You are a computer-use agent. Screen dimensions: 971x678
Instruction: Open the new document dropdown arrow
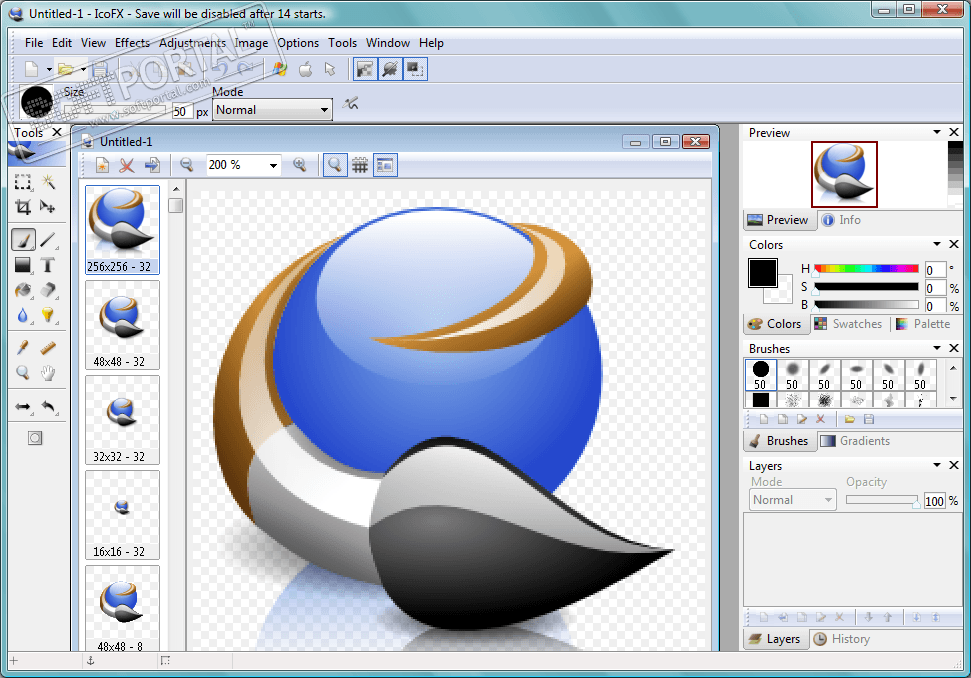(49, 69)
